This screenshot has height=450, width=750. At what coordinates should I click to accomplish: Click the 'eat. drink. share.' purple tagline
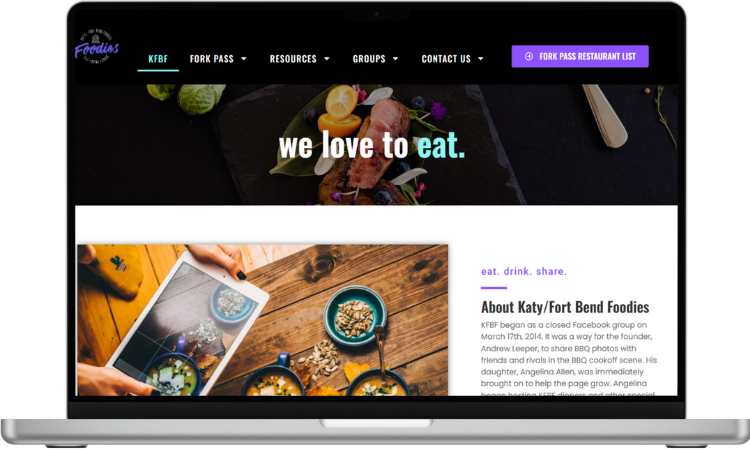coord(523,271)
